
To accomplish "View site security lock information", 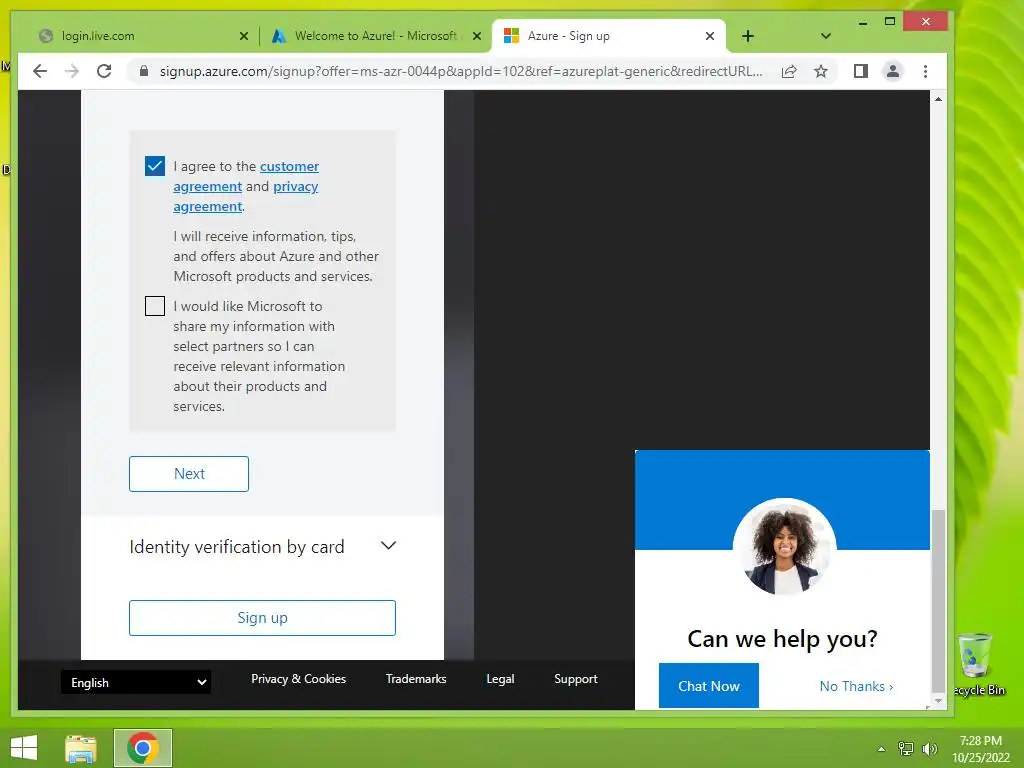I will coord(144,71).
